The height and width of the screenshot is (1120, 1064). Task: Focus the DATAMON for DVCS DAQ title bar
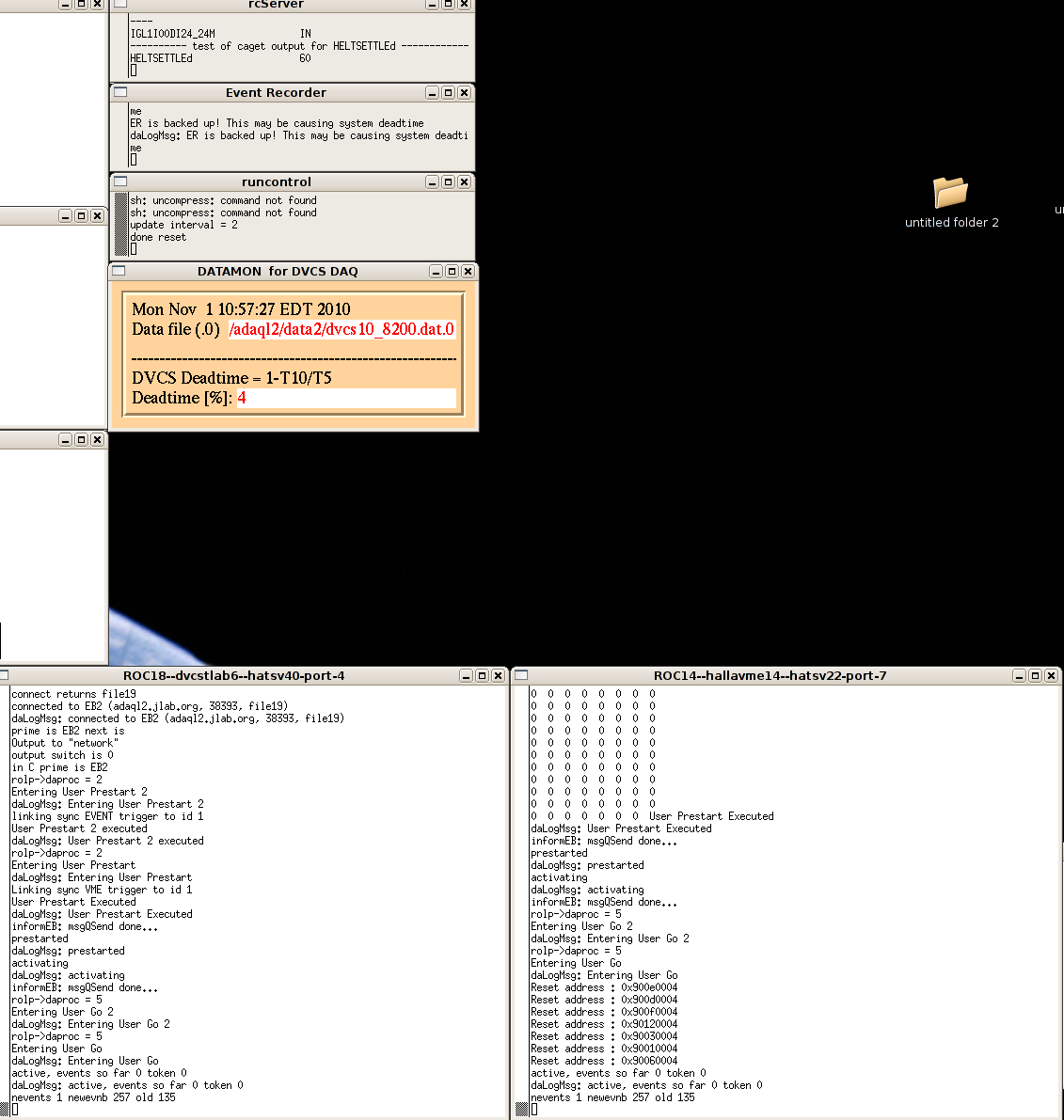click(278, 272)
